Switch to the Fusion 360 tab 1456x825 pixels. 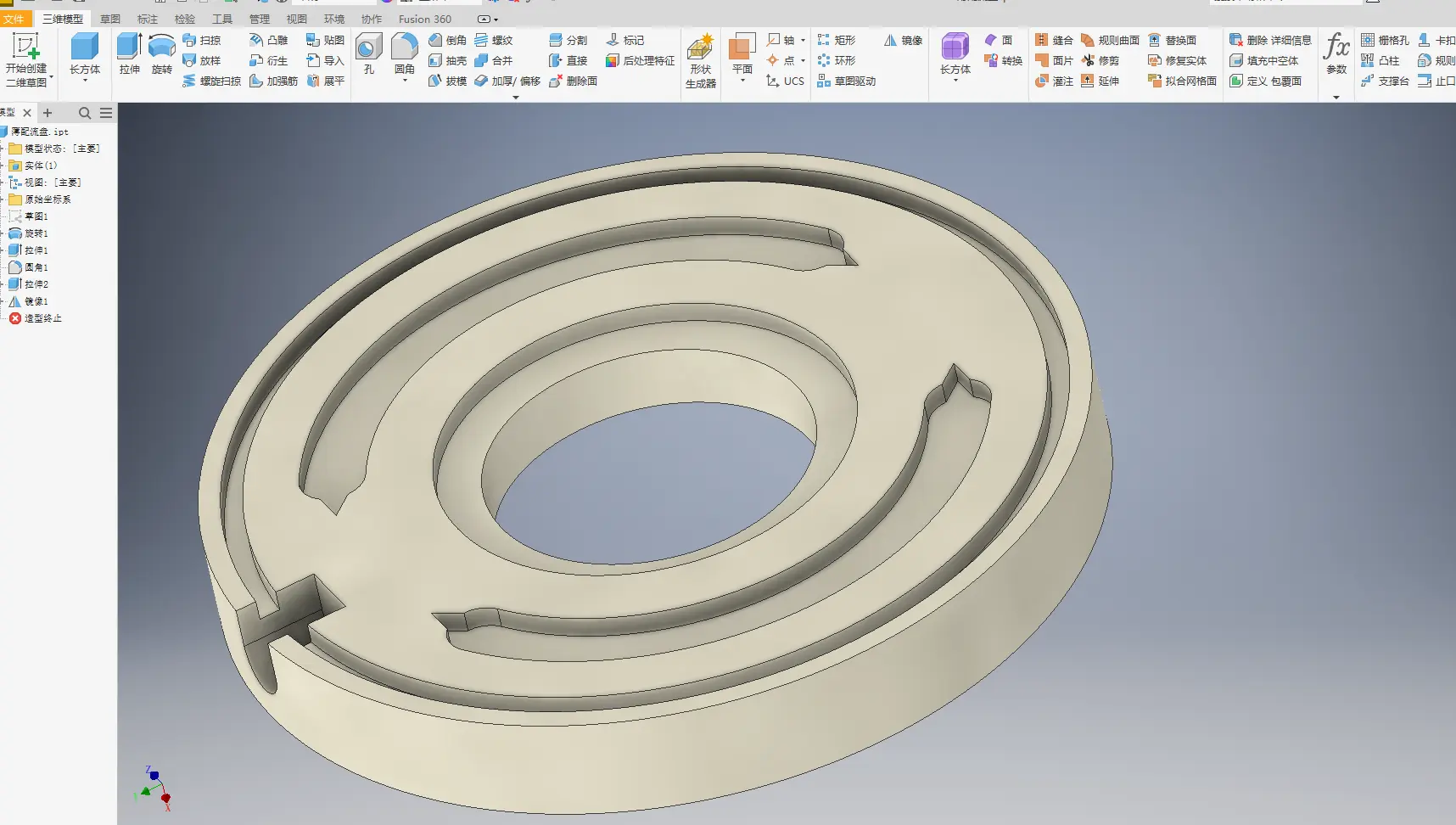point(425,19)
